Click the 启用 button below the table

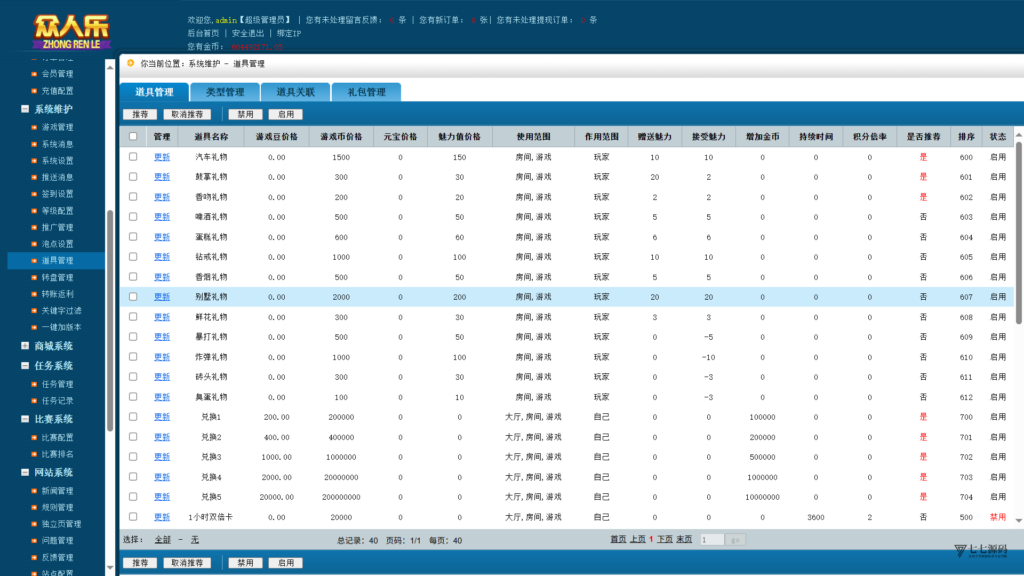point(286,563)
